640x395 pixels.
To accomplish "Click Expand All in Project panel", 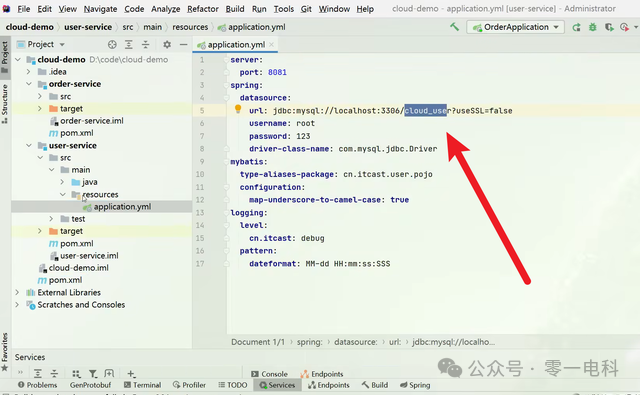I will point(129,44).
